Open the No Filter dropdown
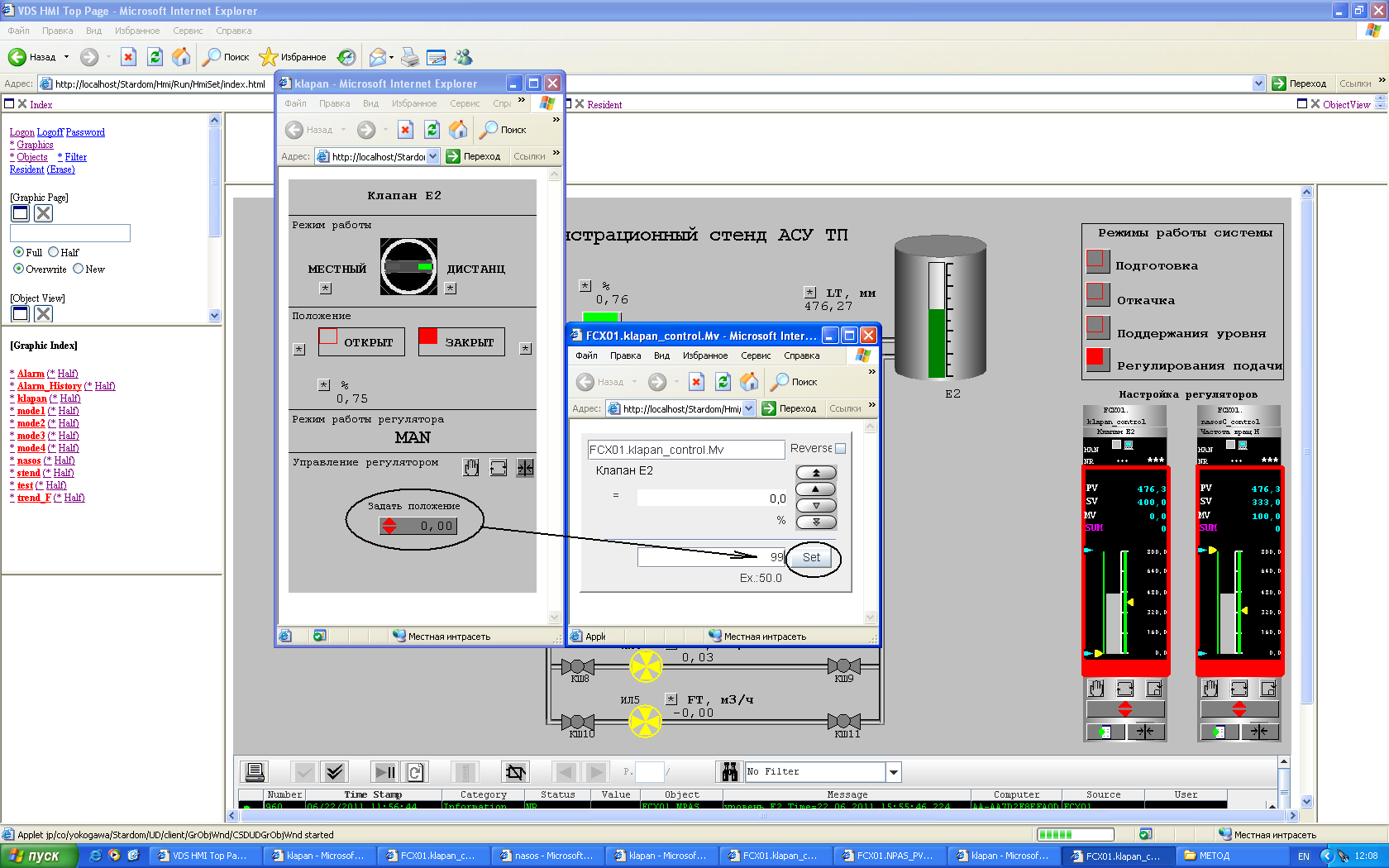 pyautogui.click(x=893, y=772)
